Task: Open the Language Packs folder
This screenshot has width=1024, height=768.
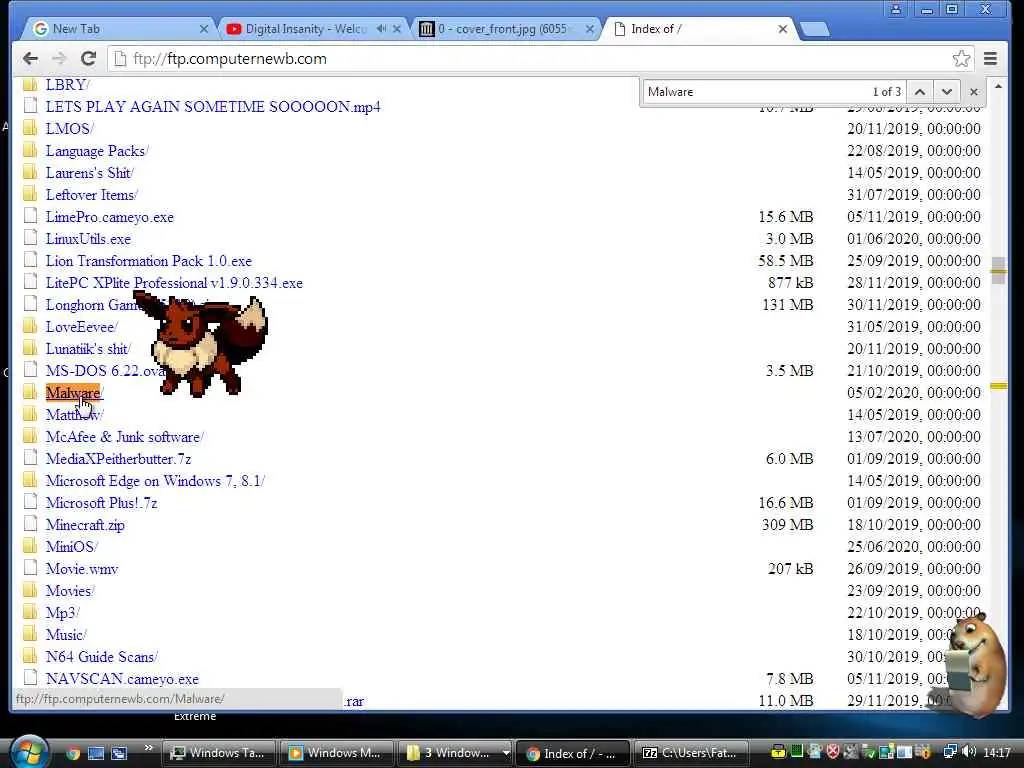Action: 97,151
